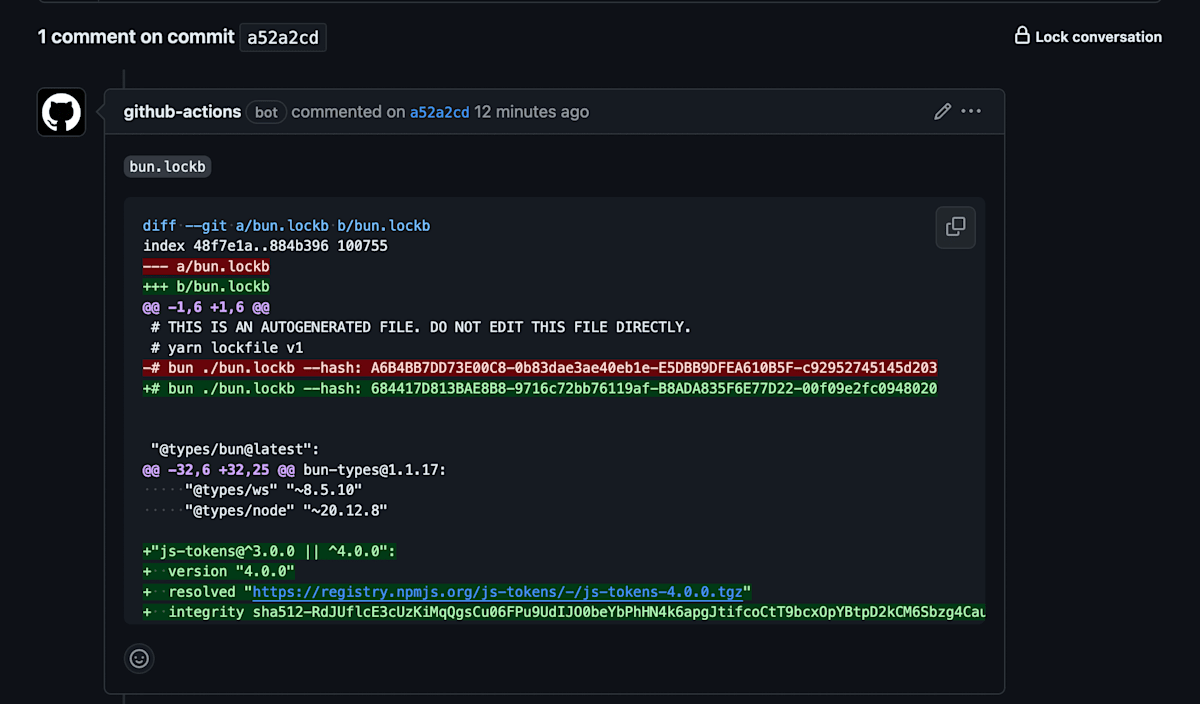This screenshot has height=704, width=1200.
Task: Click the added js-tokens@^3.0.0 line
Action: (270, 551)
